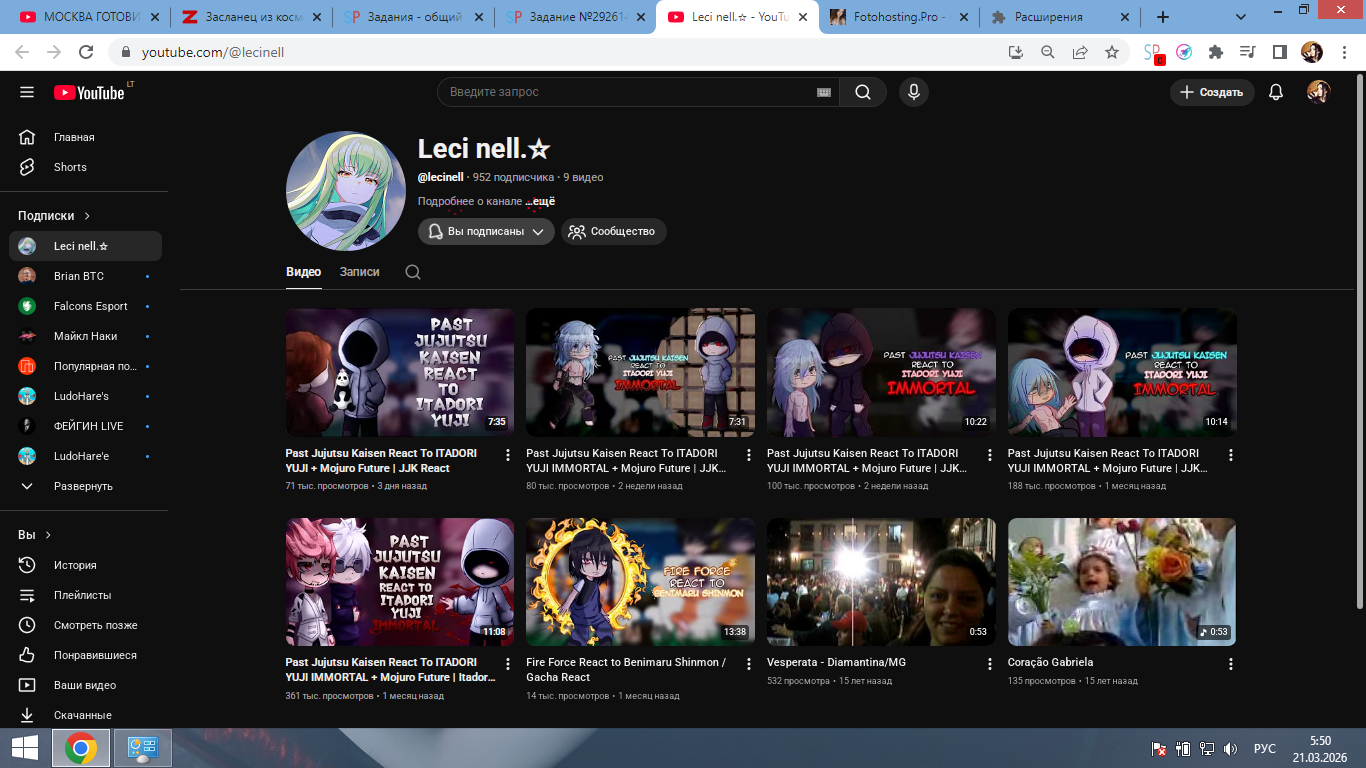
Task: Expand channel description via '...ещё'
Action: (540, 201)
